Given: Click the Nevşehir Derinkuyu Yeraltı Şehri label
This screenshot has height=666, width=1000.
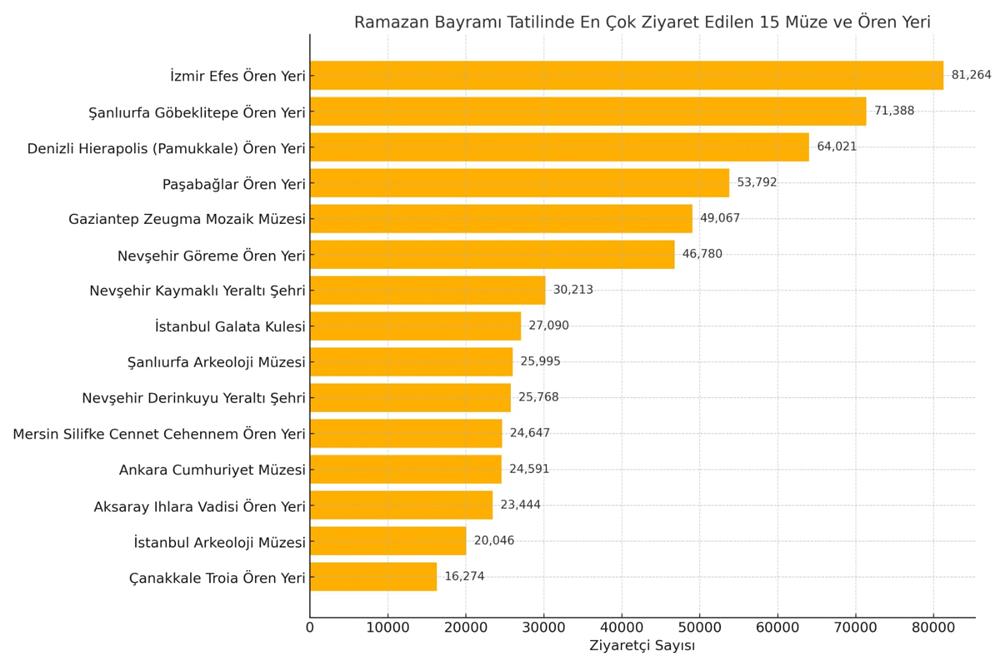Looking at the screenshot, I should tap(194, 398).
